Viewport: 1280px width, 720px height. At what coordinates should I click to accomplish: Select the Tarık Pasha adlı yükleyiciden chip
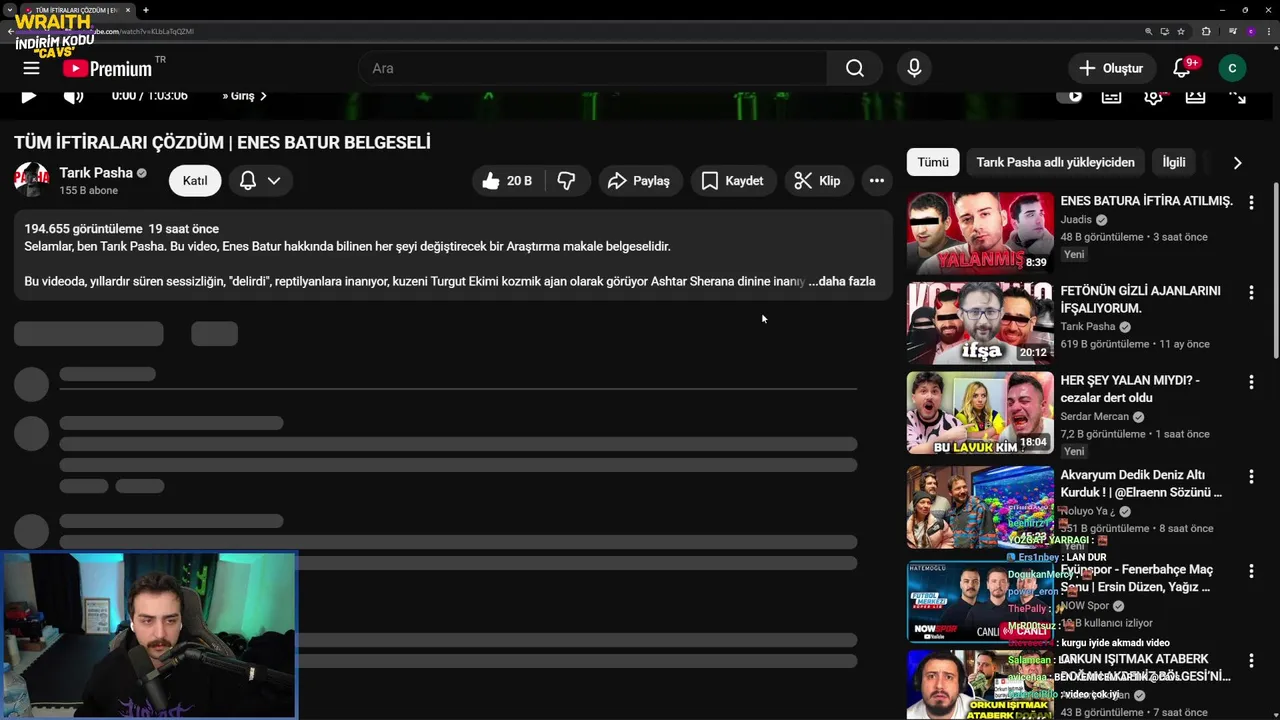pyautogui.click(x=1055, y=162)
